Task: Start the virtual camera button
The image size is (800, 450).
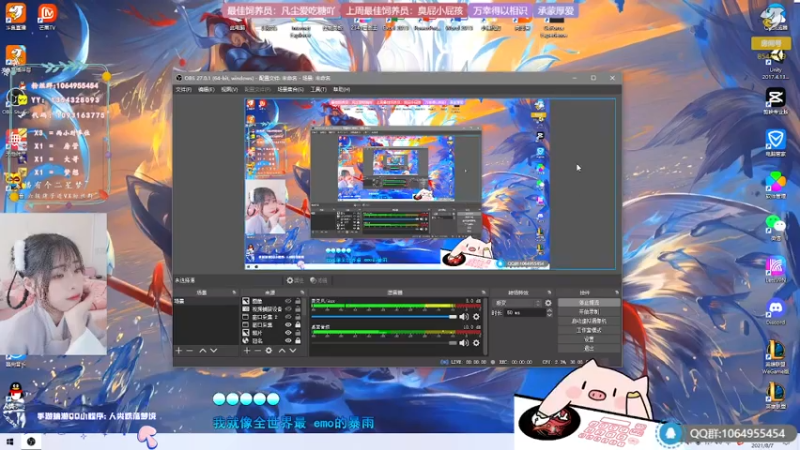Action: click(x=589, y=321)
